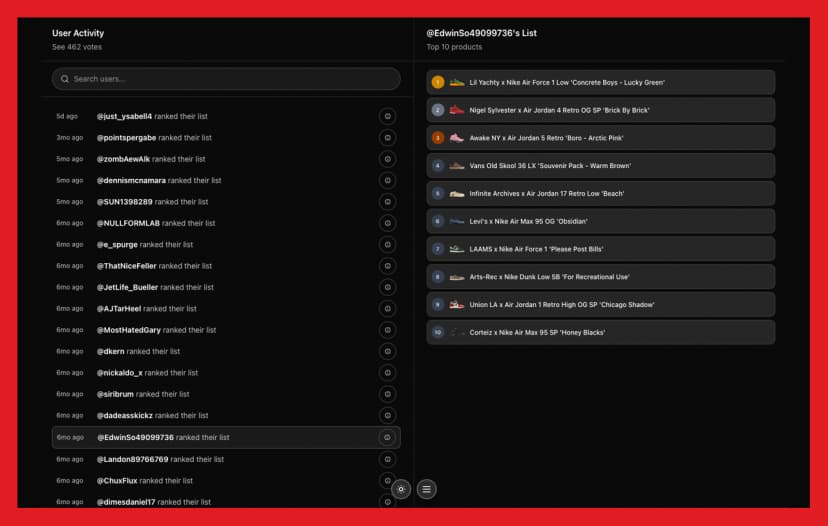The image size is (828, 526).
Task: Select @nickaldo_x ranked their list
Action: tap(226, 373)
